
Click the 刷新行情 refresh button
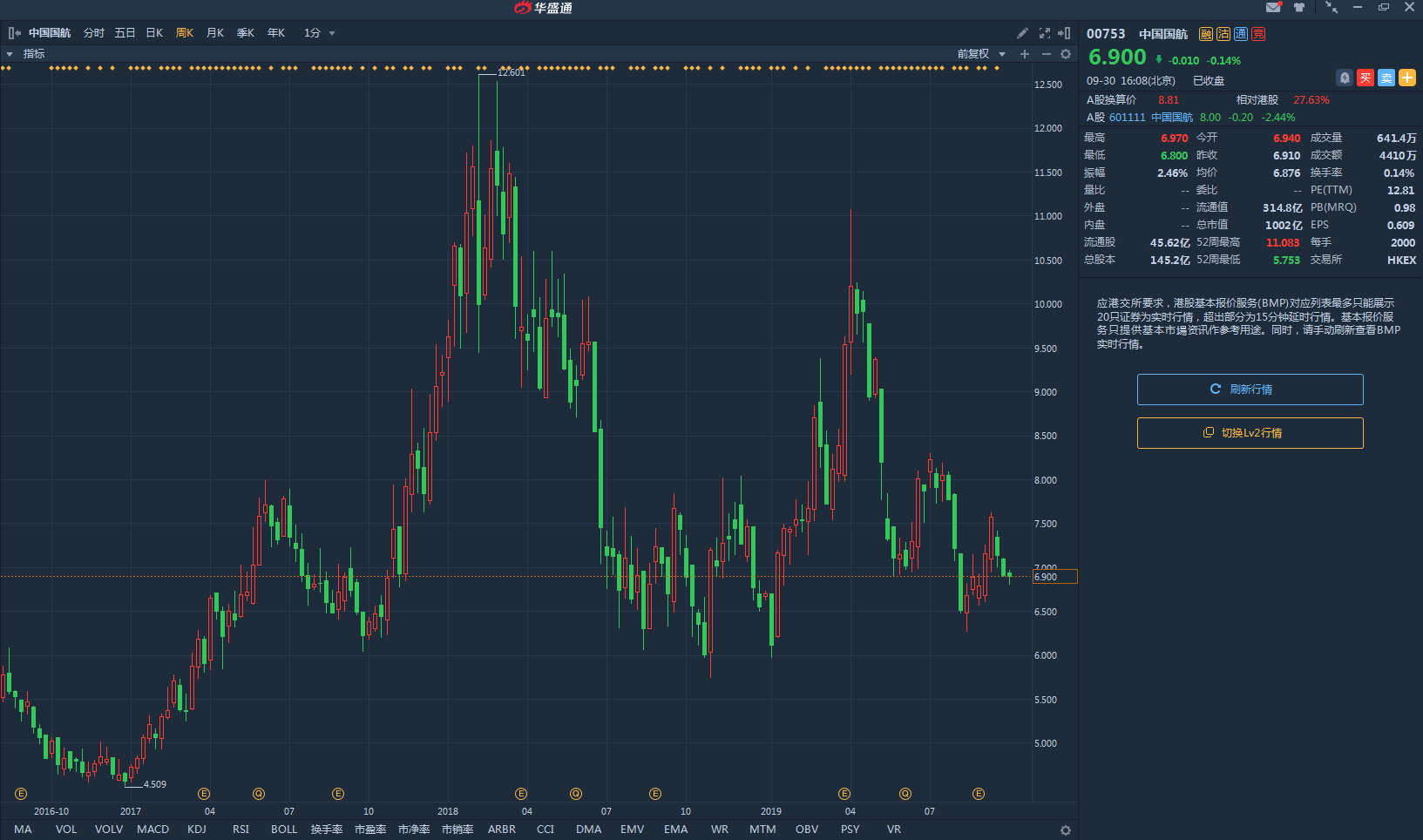[1250, 390]
